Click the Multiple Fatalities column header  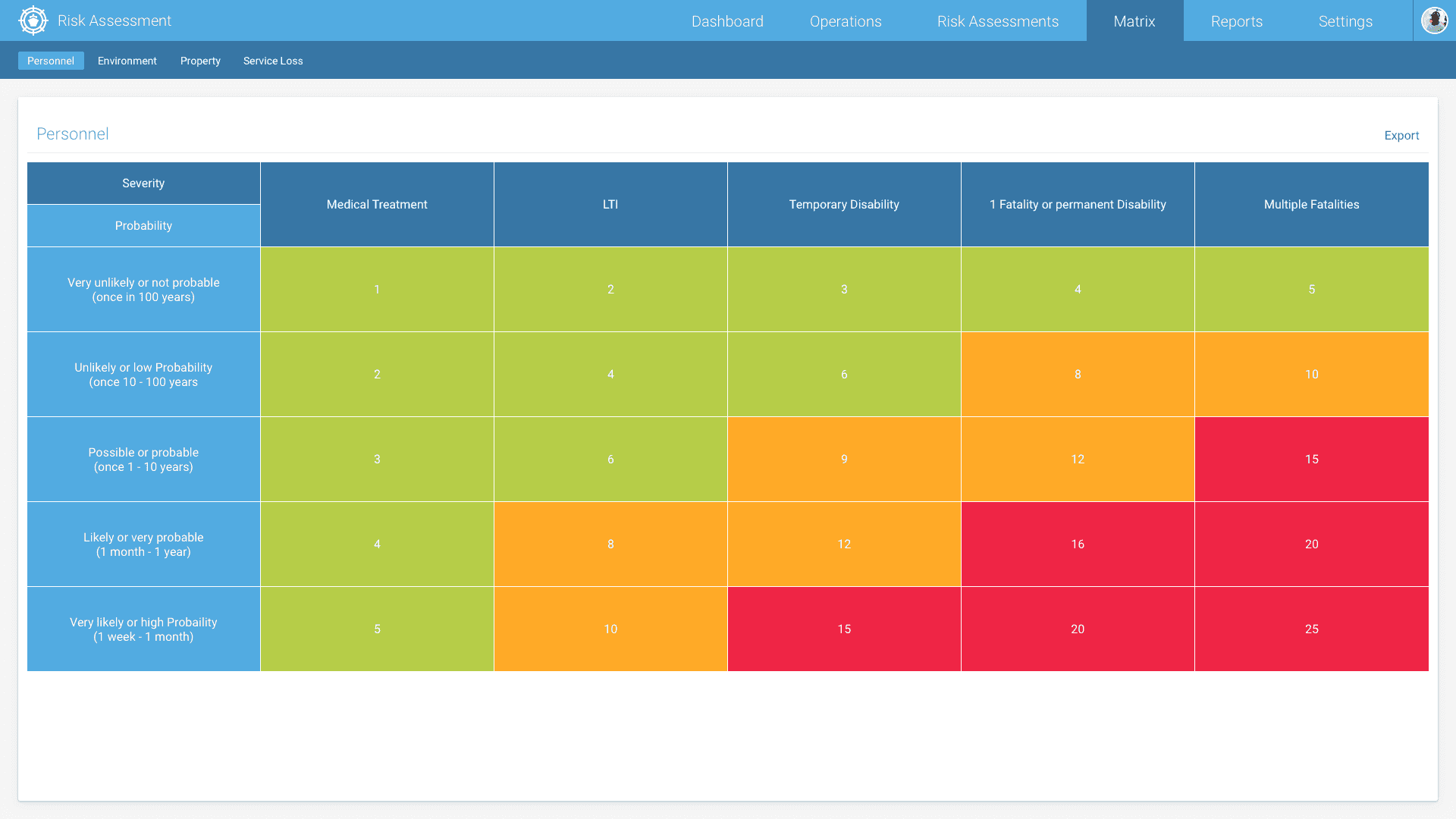coord(1311,204)
